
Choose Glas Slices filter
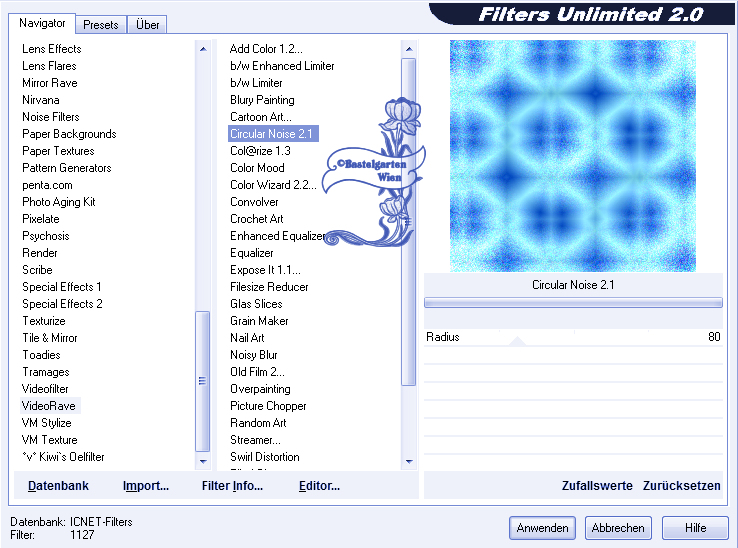pos(256,304)
